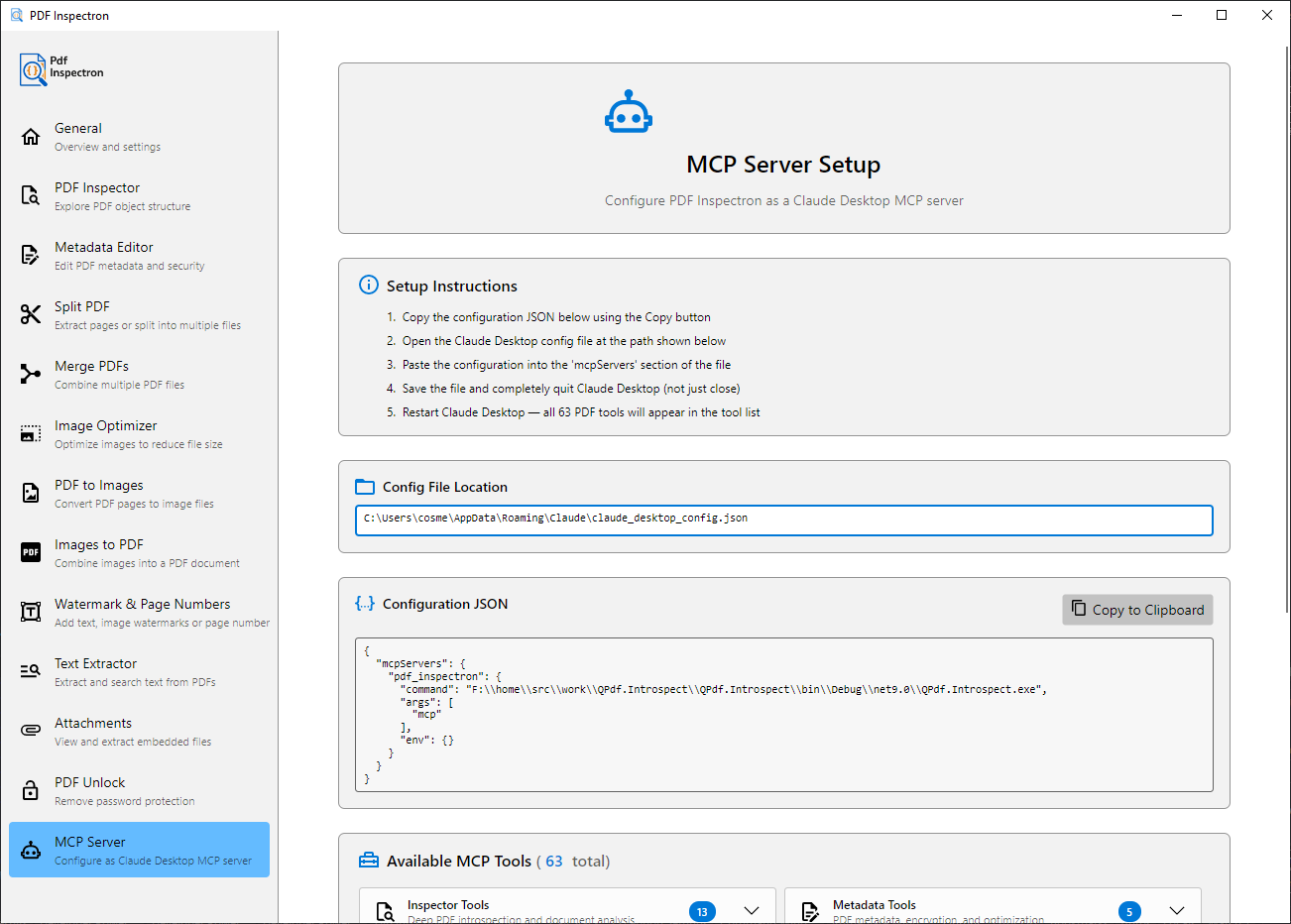Expand the Metadata Tools section chevron

[1177, 911]
